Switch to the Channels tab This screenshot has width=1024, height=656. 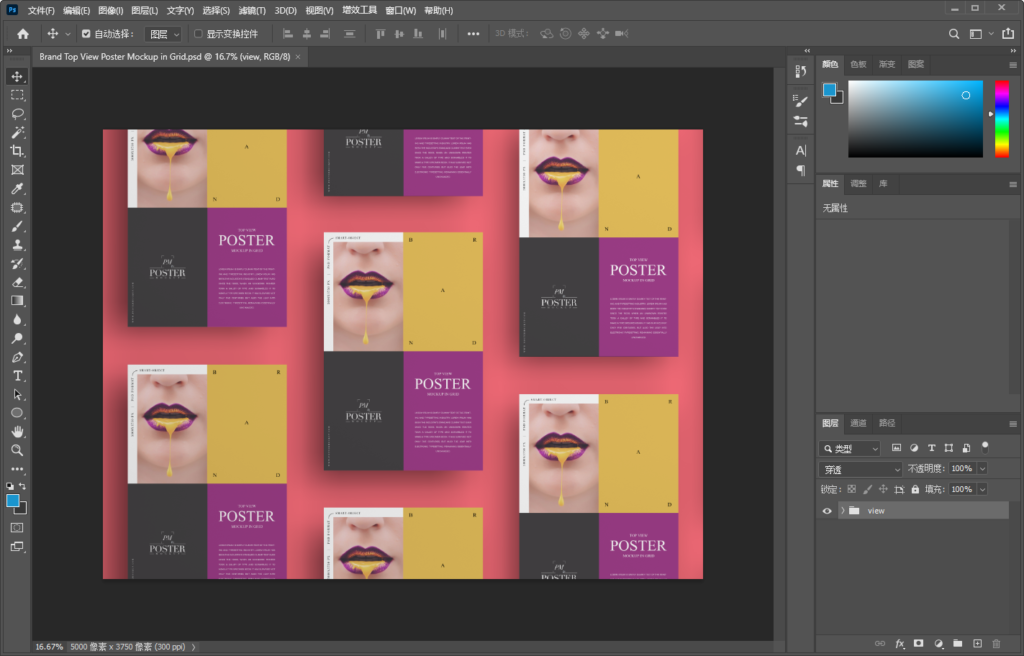pos(858,423)
